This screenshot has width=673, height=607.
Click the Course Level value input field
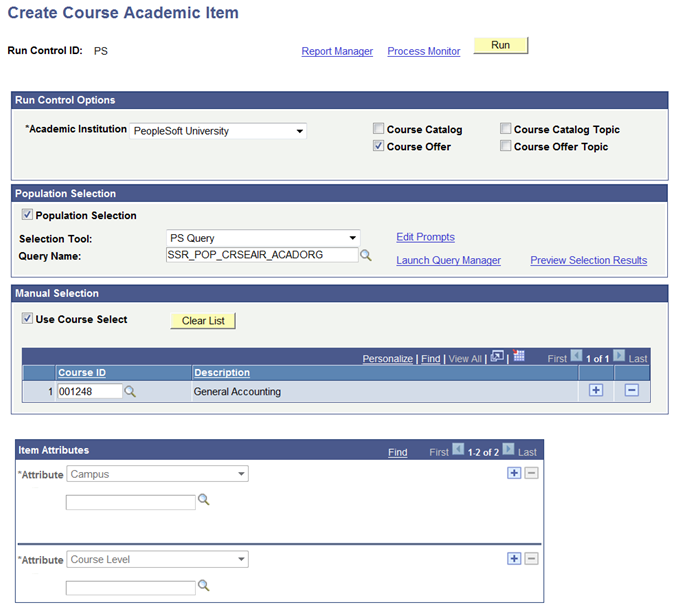[x=130, y=588]
